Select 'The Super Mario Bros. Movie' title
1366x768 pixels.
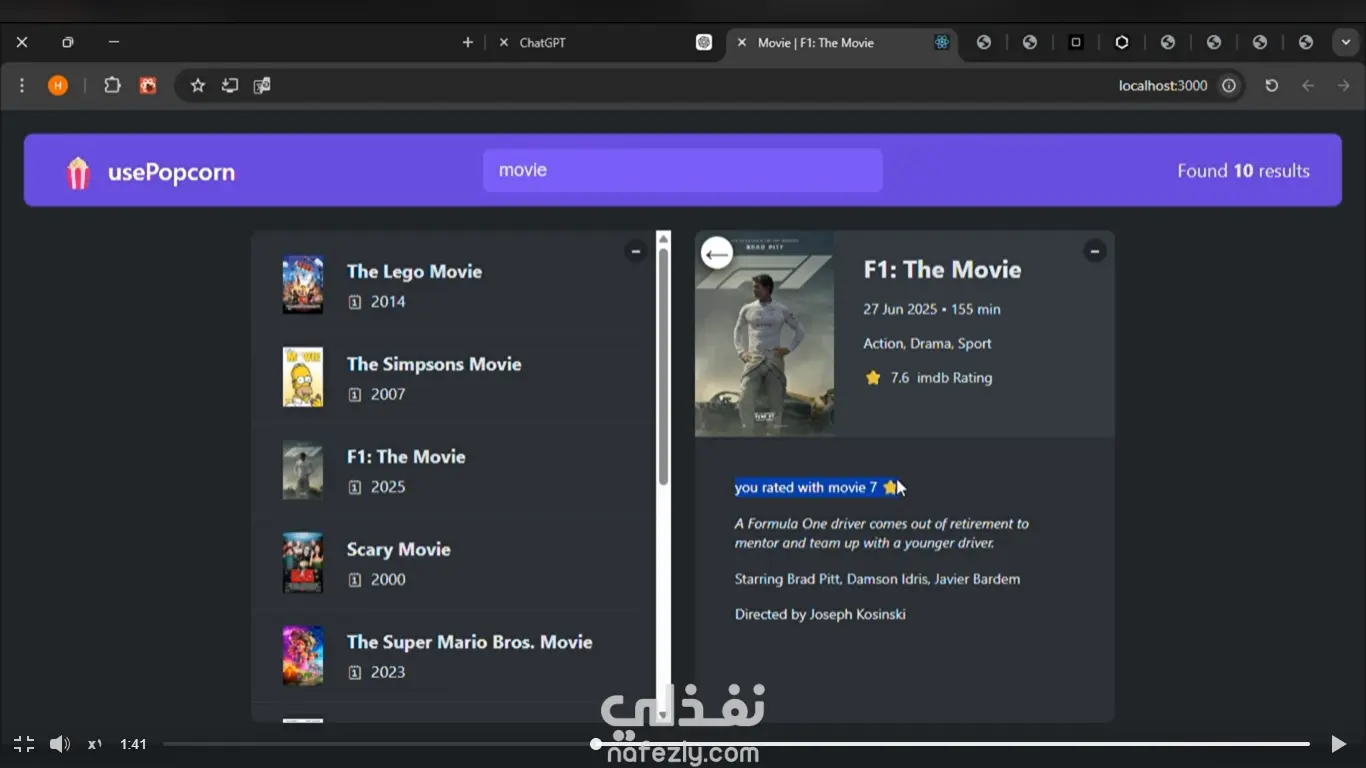tap(470, 642)
